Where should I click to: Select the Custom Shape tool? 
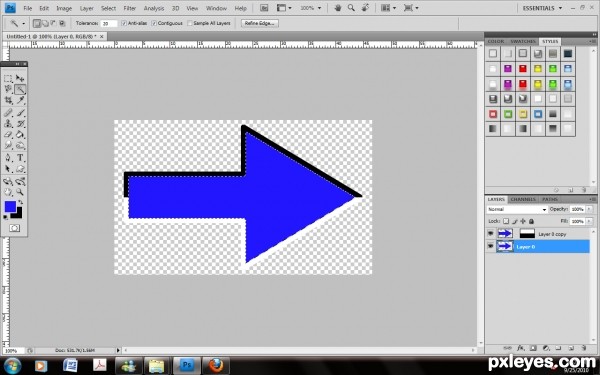[20, 169]
